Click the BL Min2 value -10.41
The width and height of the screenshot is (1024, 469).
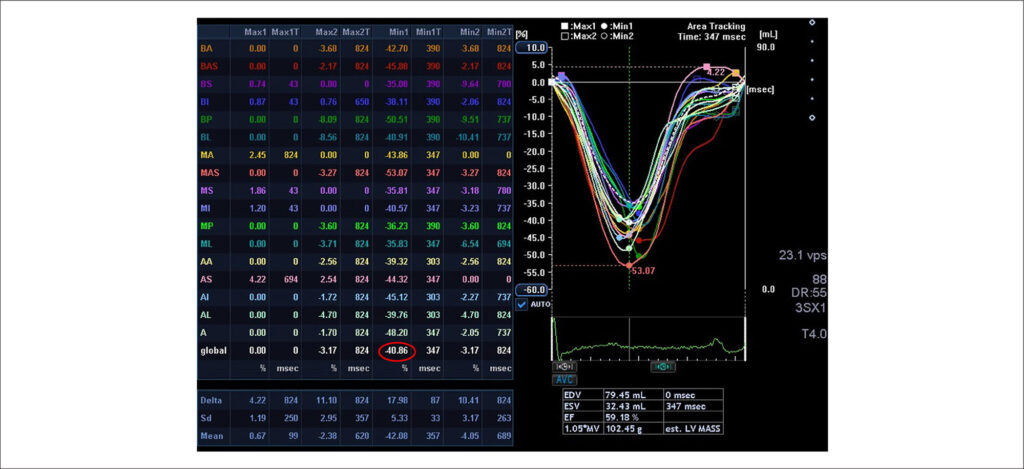(x=468, y=137)
